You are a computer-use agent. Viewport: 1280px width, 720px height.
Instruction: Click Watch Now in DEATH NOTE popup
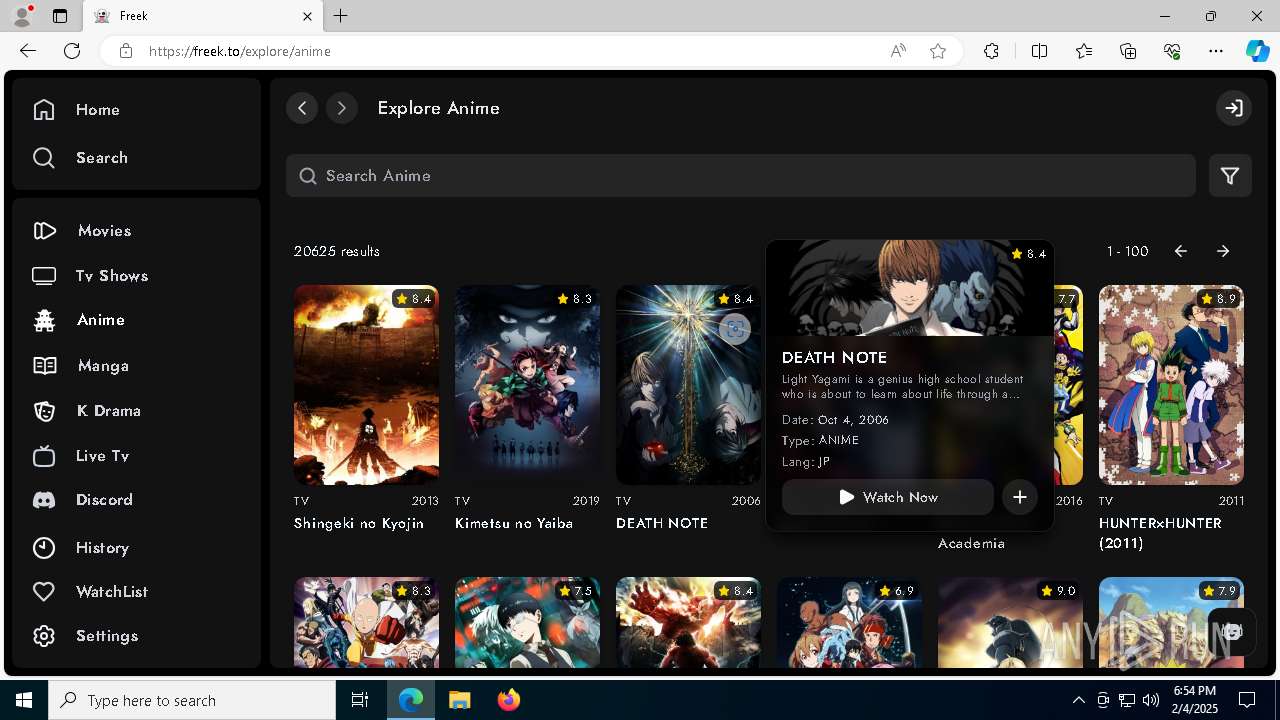(888, 497)
